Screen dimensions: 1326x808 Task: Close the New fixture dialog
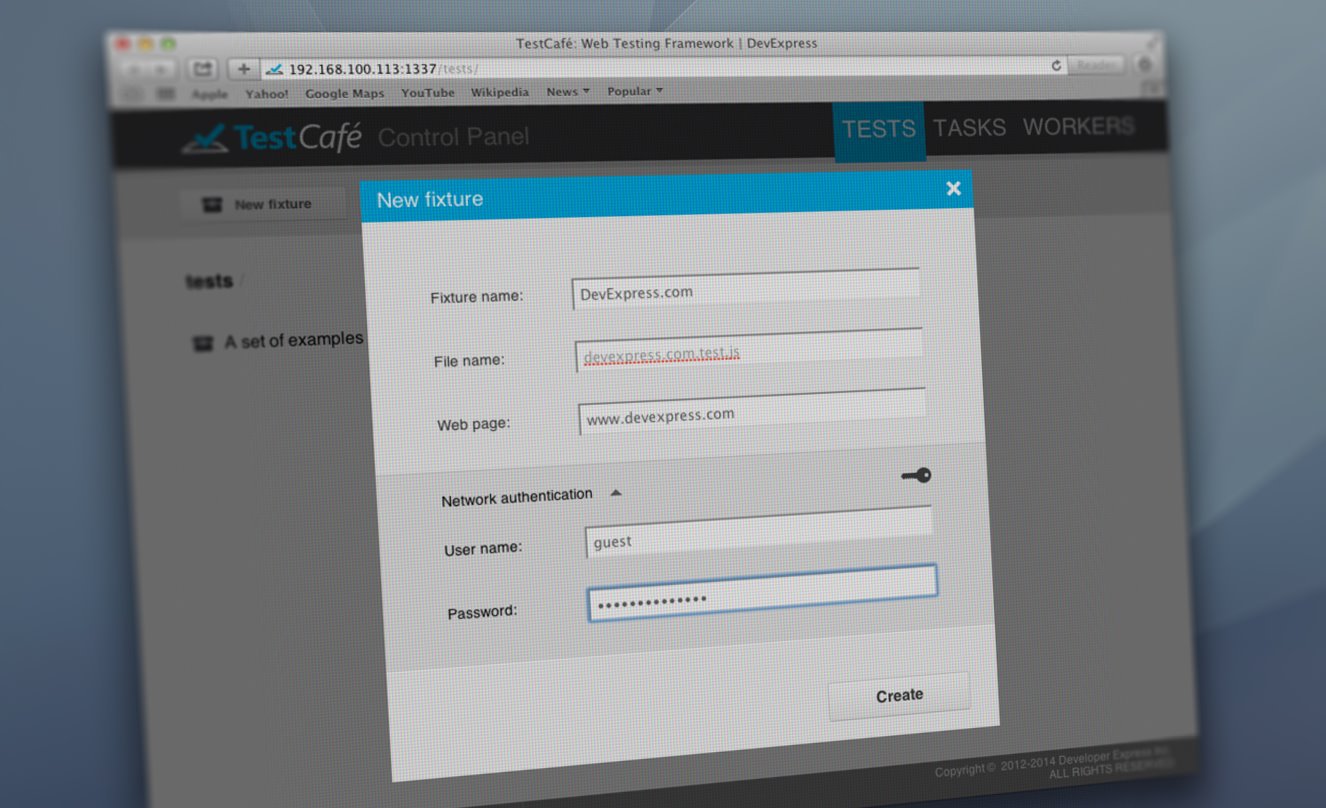[953, 188]
